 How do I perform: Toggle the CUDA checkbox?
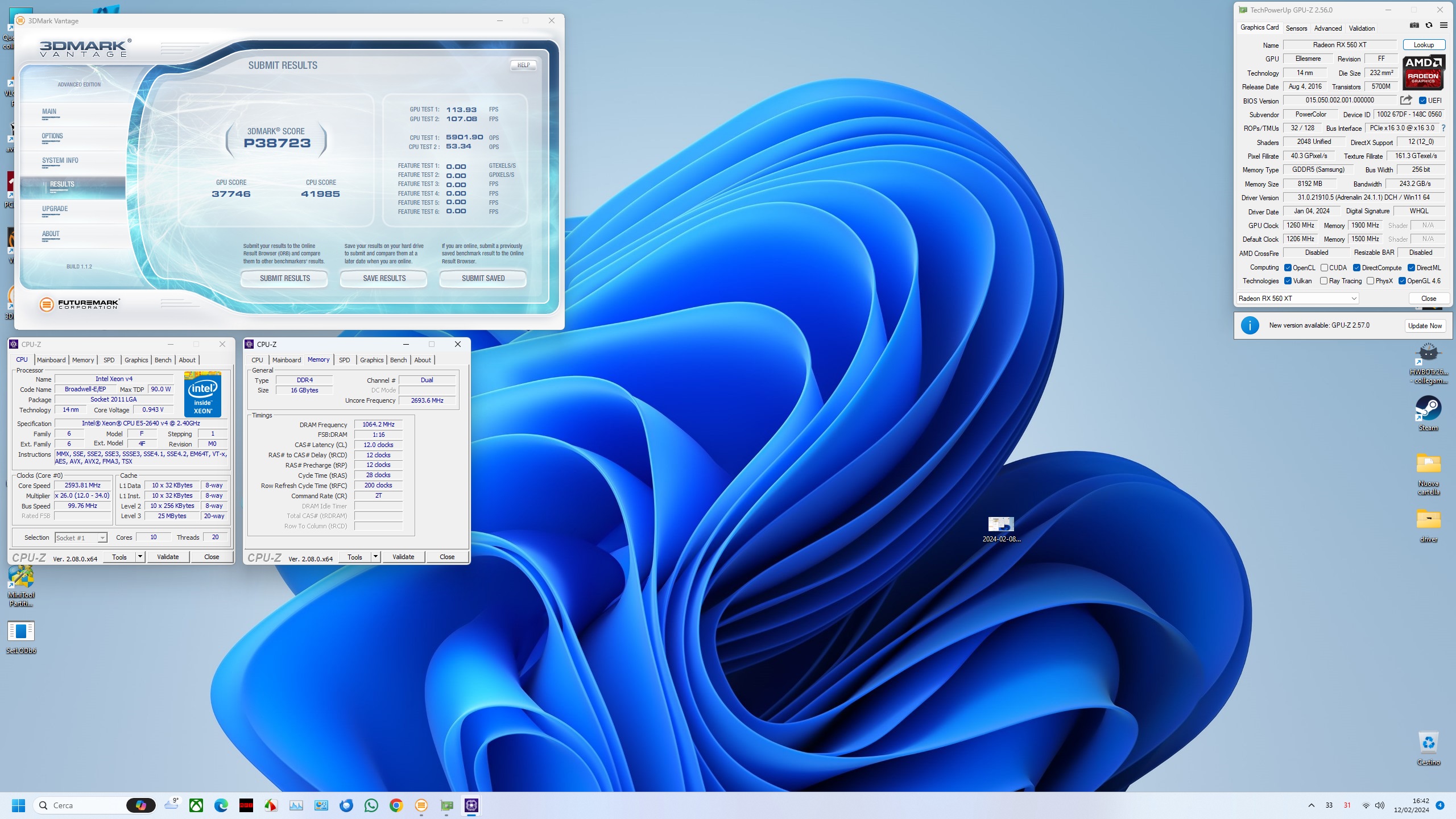pyautogui.click(x=1324, y=268)
